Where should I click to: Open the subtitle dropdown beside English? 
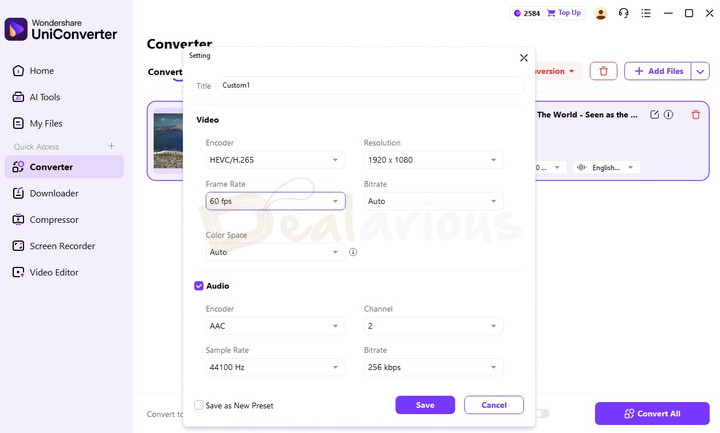(x=549, y=168)
